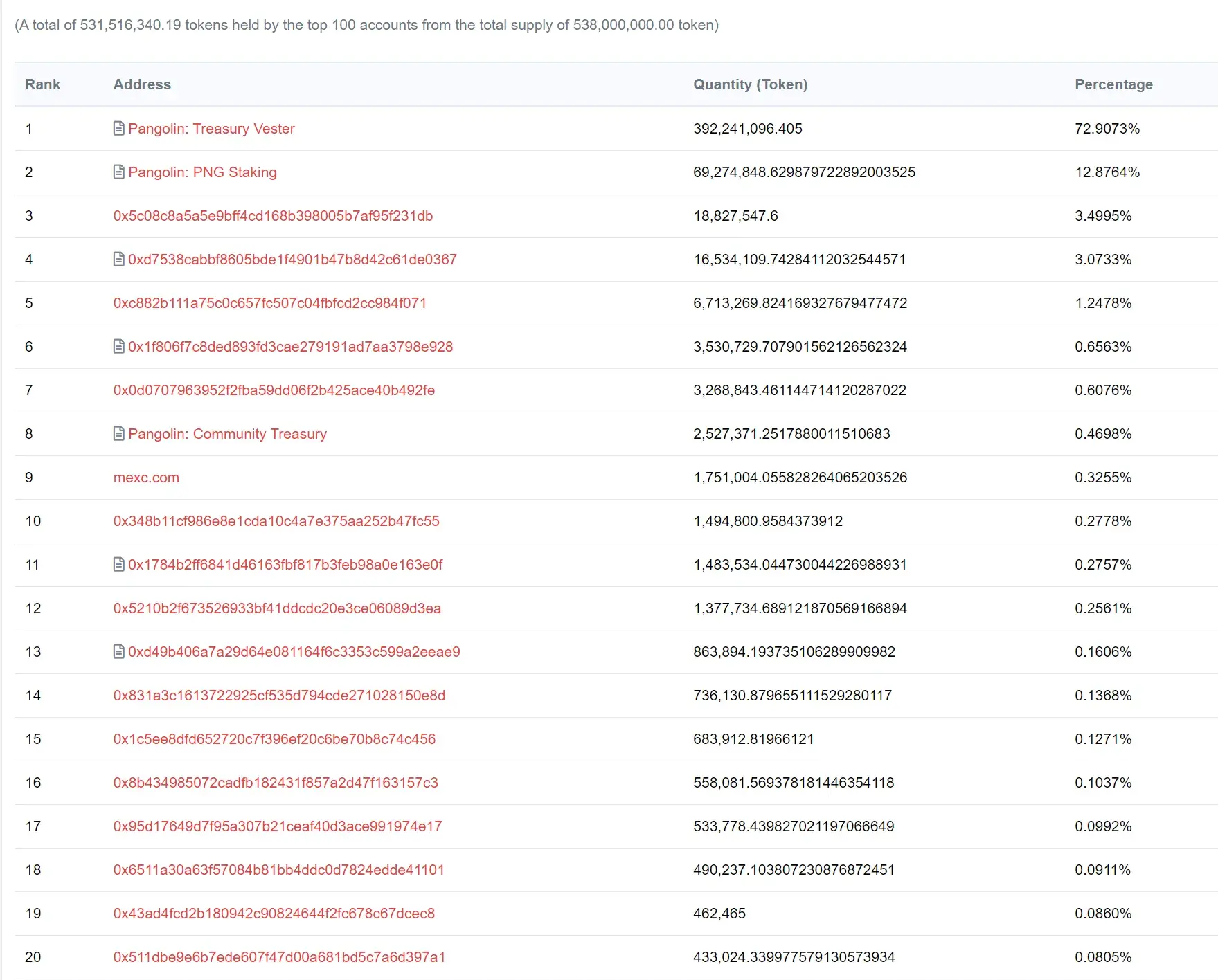Screen dimensions: 1218x980
Task: Open address 0x348b11cf986e8e1cda10c4a7e375aa252b47fc55
Action: pyautogui.click(x=276, y=521)
